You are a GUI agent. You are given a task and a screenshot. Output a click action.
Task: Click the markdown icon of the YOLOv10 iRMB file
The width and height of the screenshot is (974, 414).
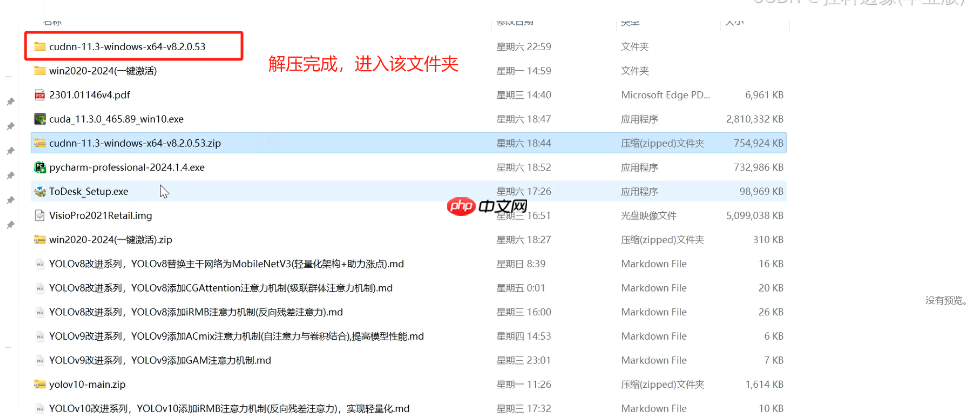[40, 408]
